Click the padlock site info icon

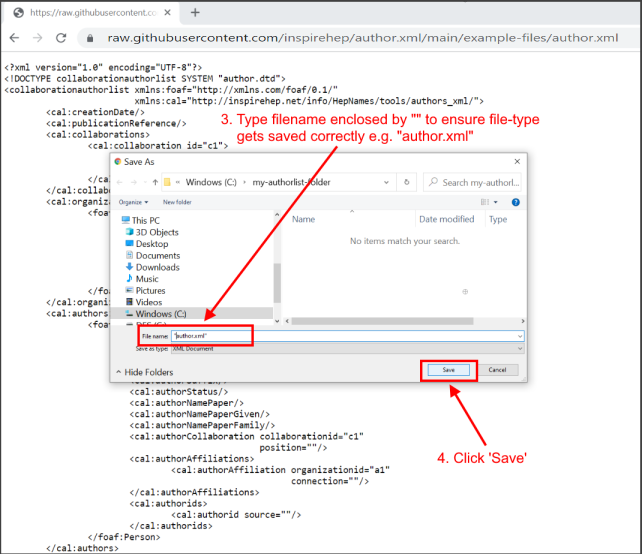pos(90,38)
